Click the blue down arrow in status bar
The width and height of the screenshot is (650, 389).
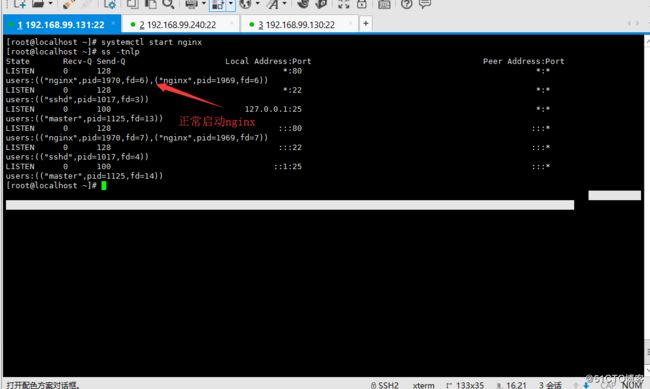click(x=586, y=385)
